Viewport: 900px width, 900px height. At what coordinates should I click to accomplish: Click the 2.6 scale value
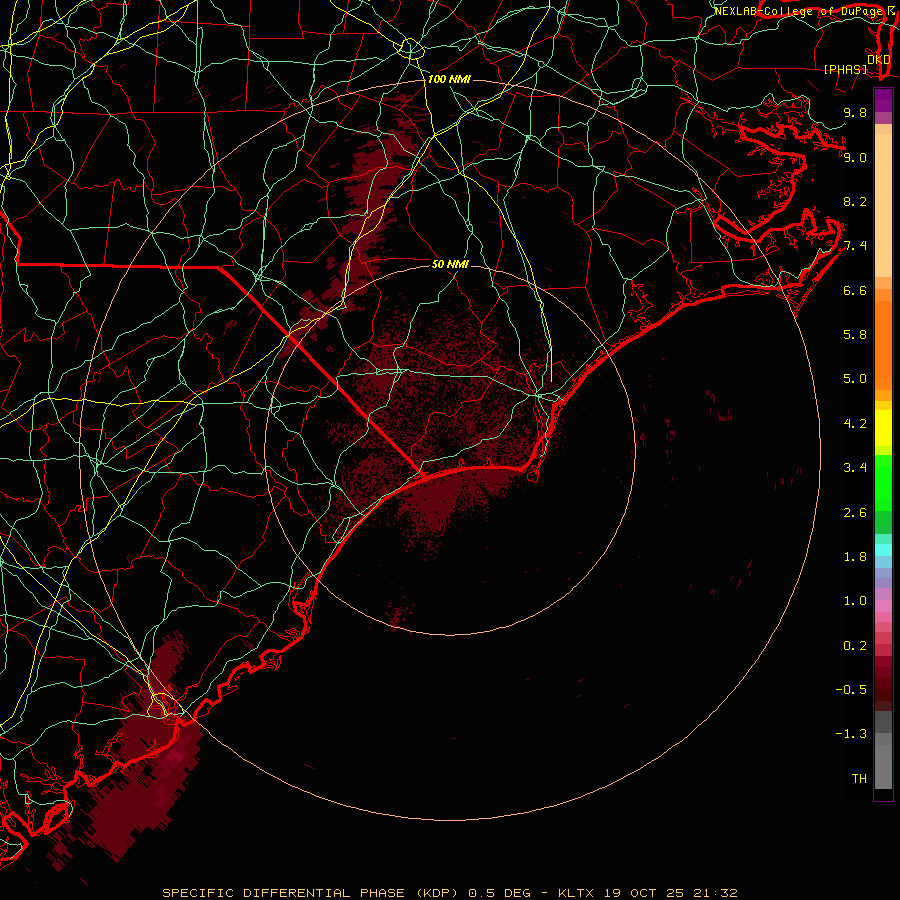tap(855, 513)
